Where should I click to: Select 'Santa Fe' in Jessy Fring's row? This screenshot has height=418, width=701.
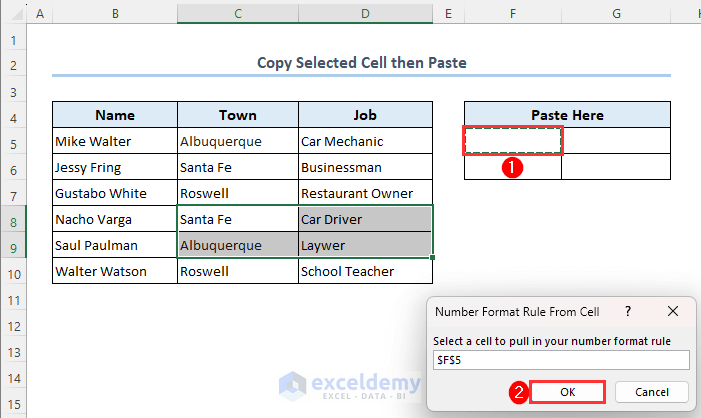tap(238, 167)
